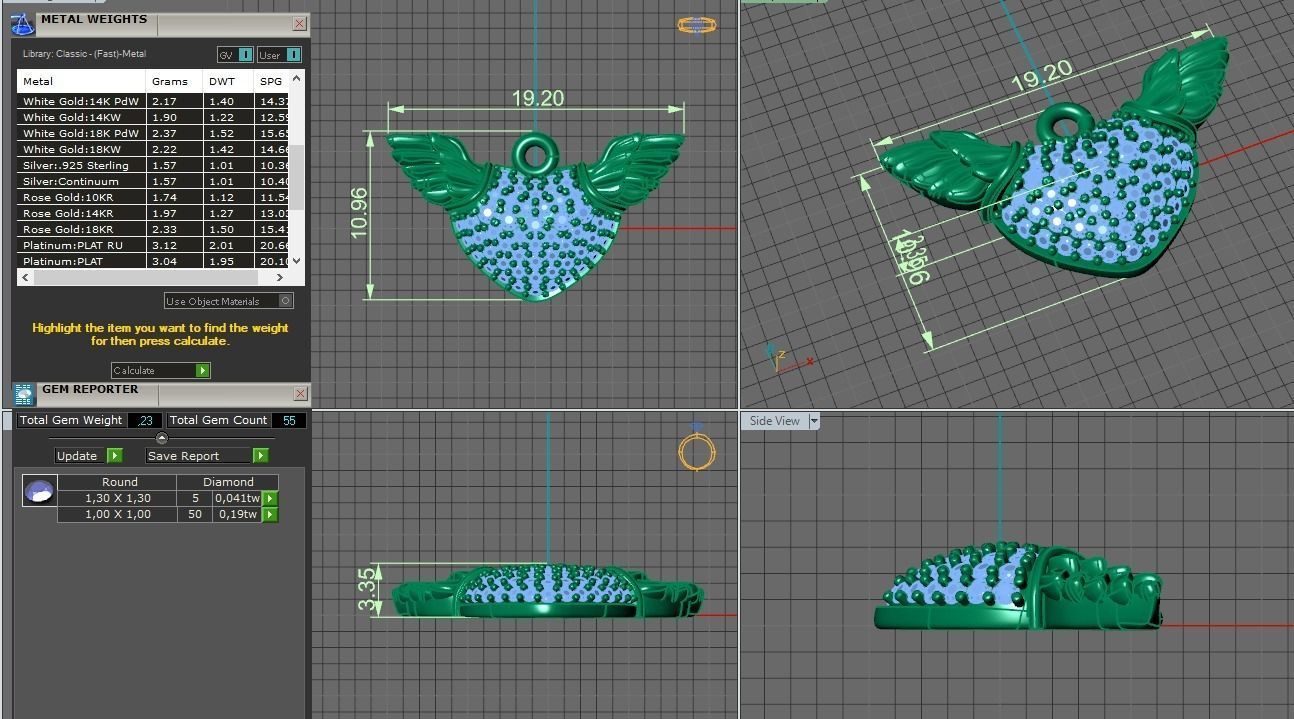Open the Side View dropdown arrow
Image resolution: width=1294 pixels, height=719 pixels.
click(x=813, y=421)
